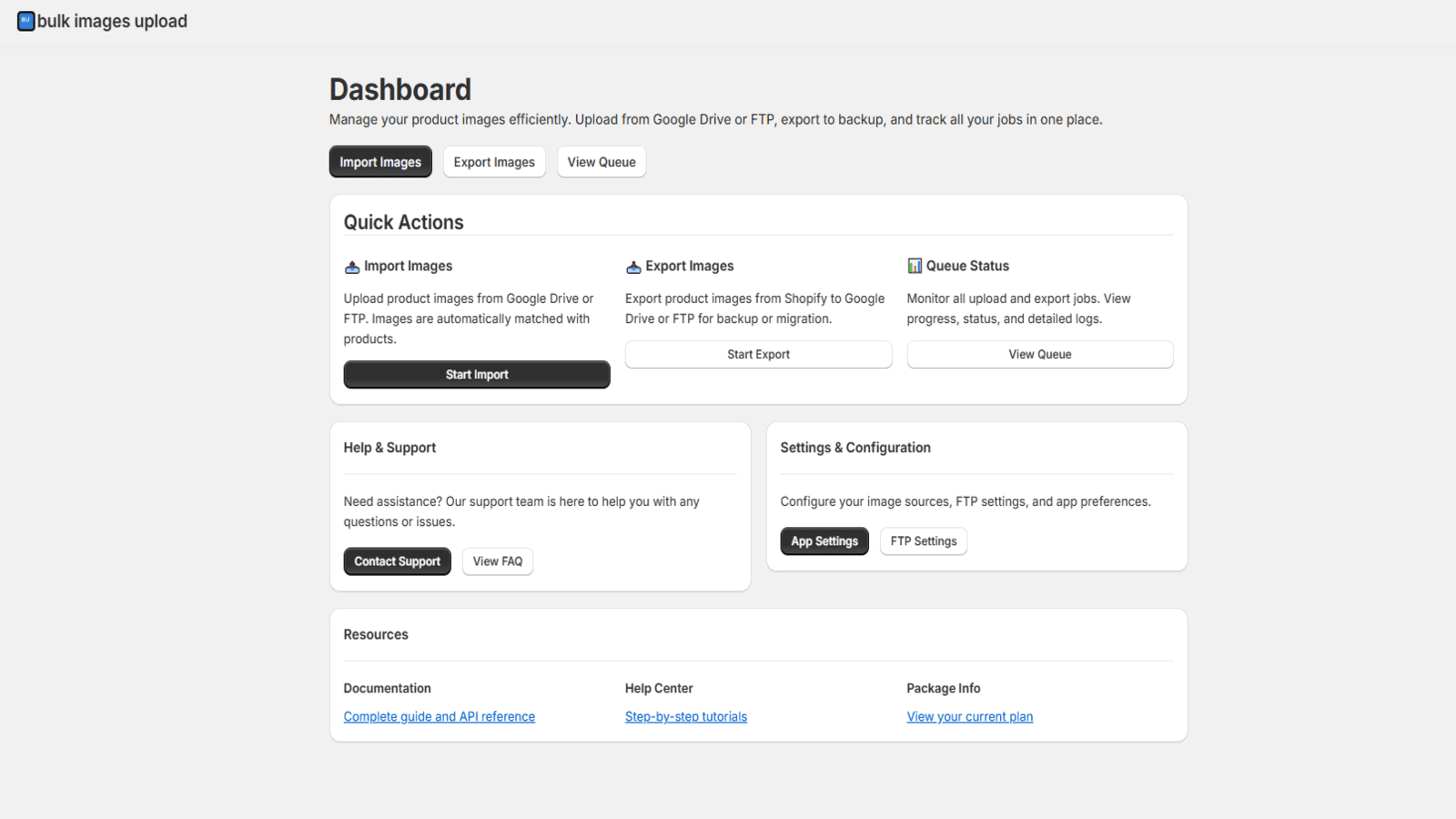Click the 'Configure your image sources' text
Image resolution: width=1456 pixels, height=819 pixels.
pyautogui.click(x=966, y=501)
